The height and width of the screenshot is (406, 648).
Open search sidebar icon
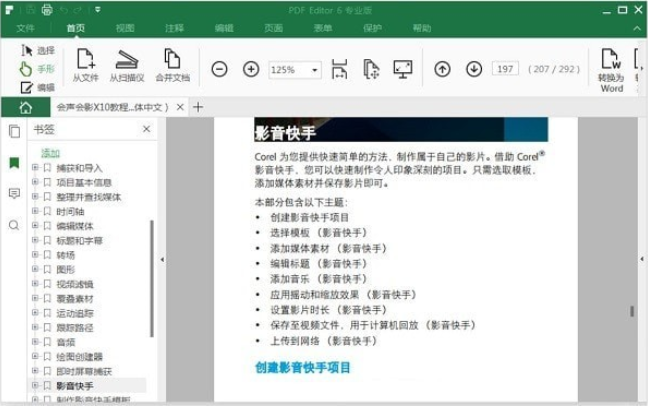point(14,225)
